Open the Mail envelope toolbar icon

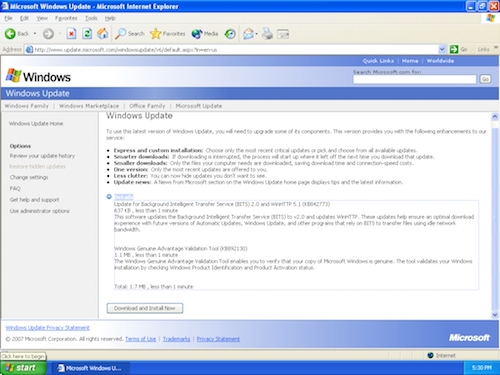pyautogui.click(x=249, y=34)
